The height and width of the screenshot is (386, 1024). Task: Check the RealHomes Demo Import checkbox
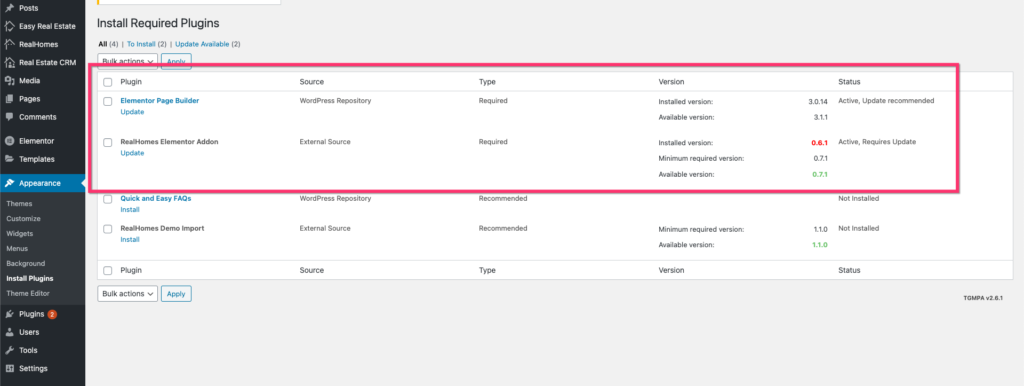pyautogui.click(x=108, y=229)
